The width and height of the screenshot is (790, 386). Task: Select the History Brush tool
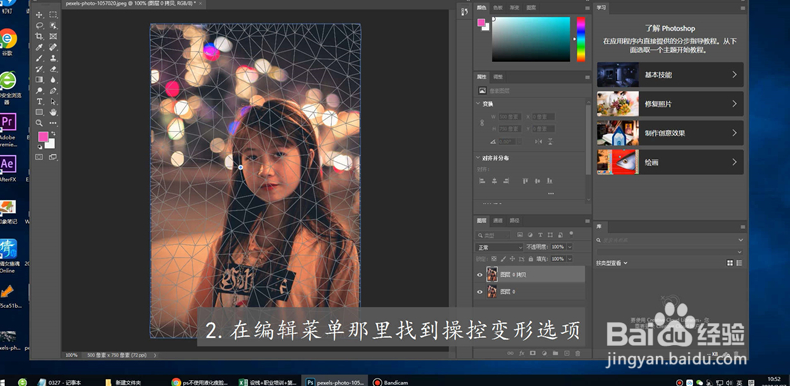pyautogui.click(x=39, y=68)
